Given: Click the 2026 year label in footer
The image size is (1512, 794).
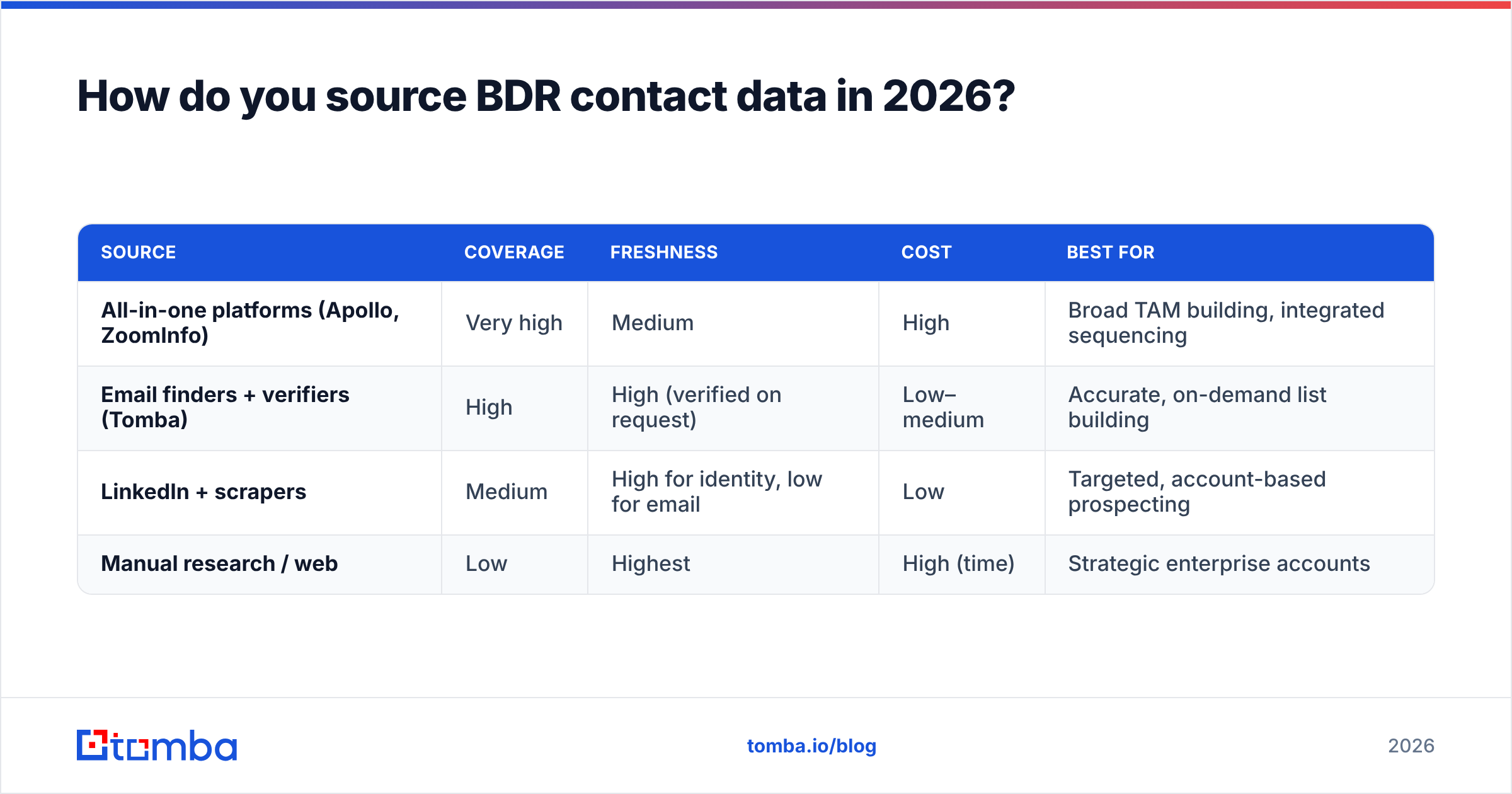Looking at the screenshot, I should (x=1411, y=746).
